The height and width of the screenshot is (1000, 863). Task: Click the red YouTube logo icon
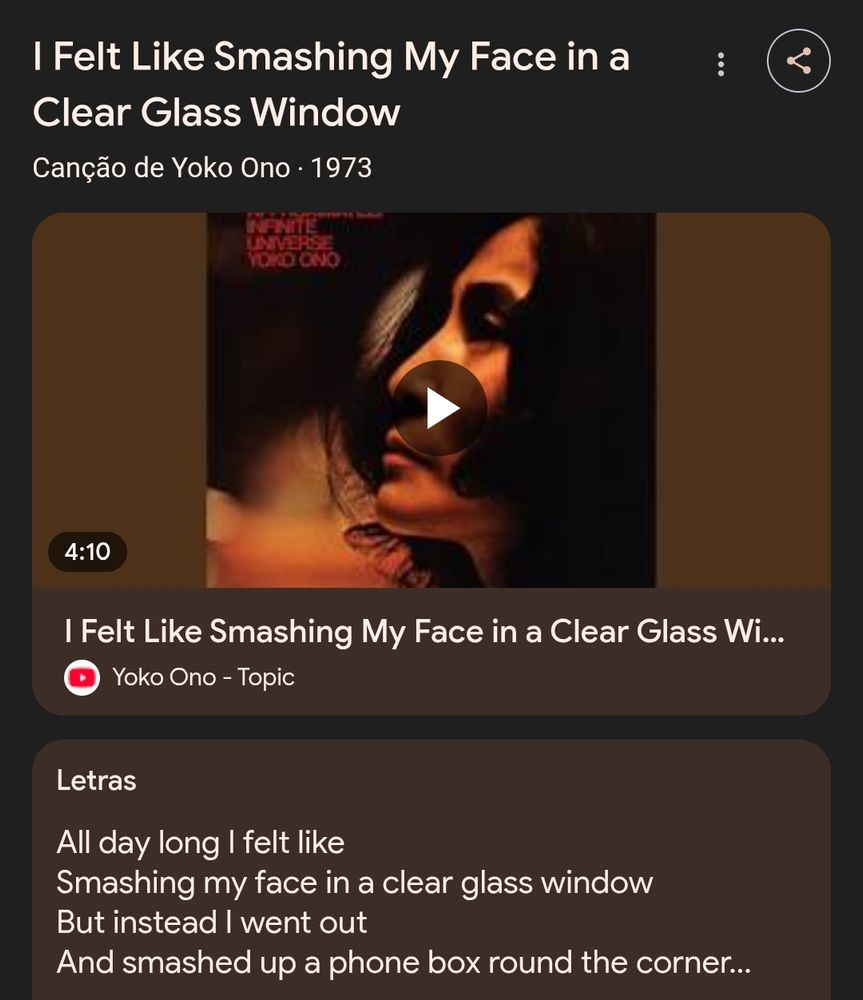(x=82, y=677)
